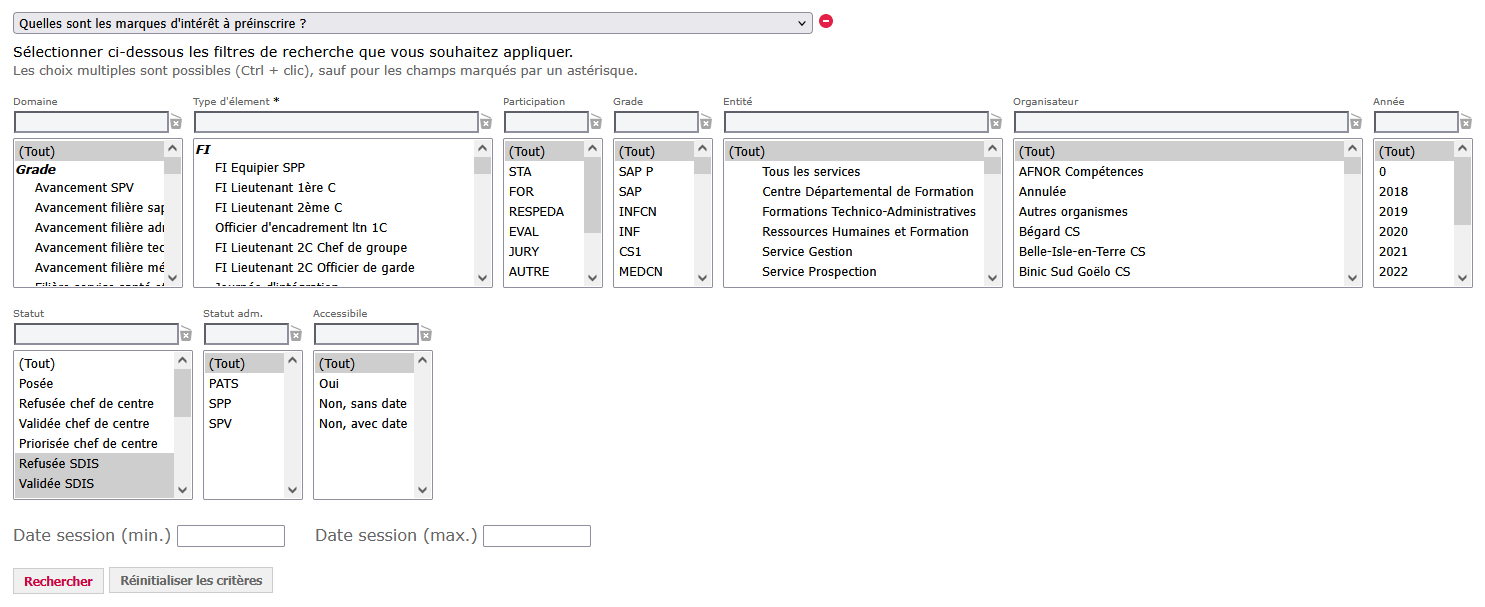The height and width of the screenshot is (607, 1485).
Task: Select Bégard CS organizer
Action: (x=1180, y=232)
